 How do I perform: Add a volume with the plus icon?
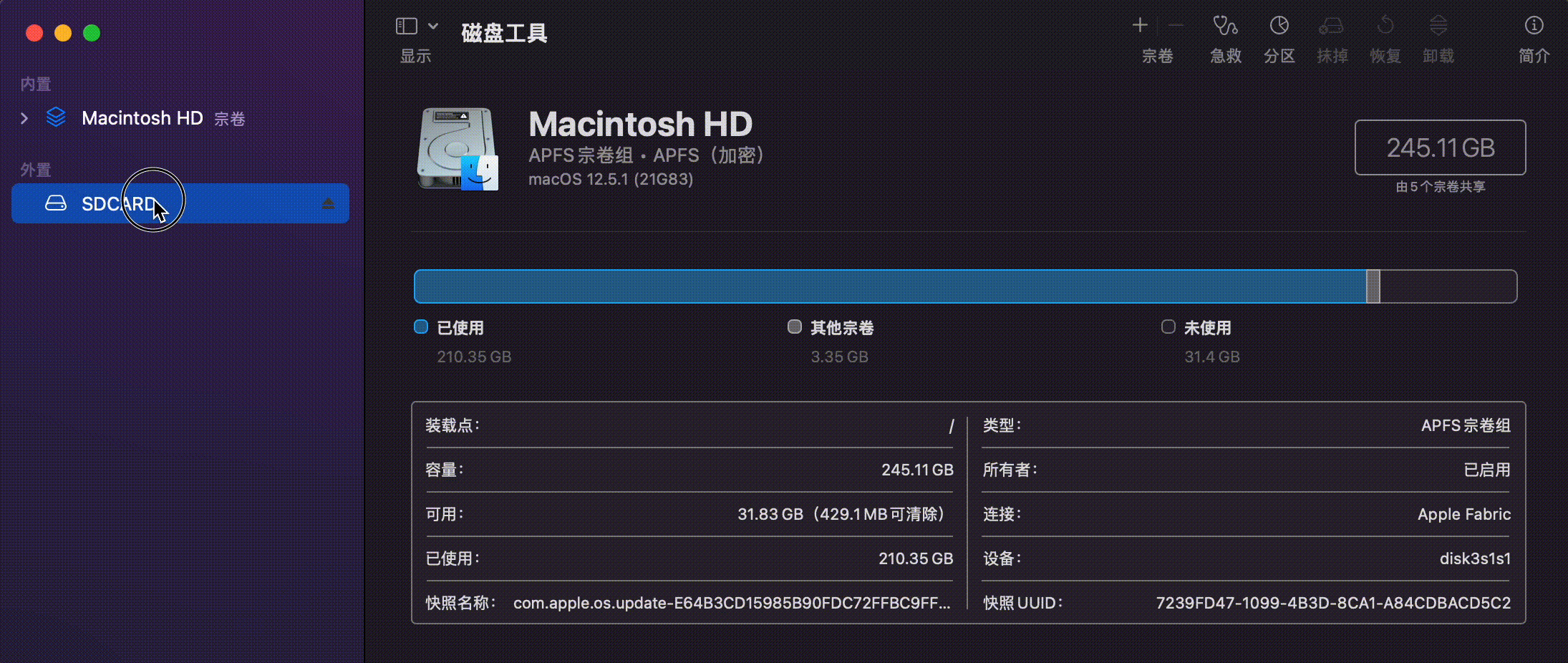pyautogui.click(x=1140, y=26)
